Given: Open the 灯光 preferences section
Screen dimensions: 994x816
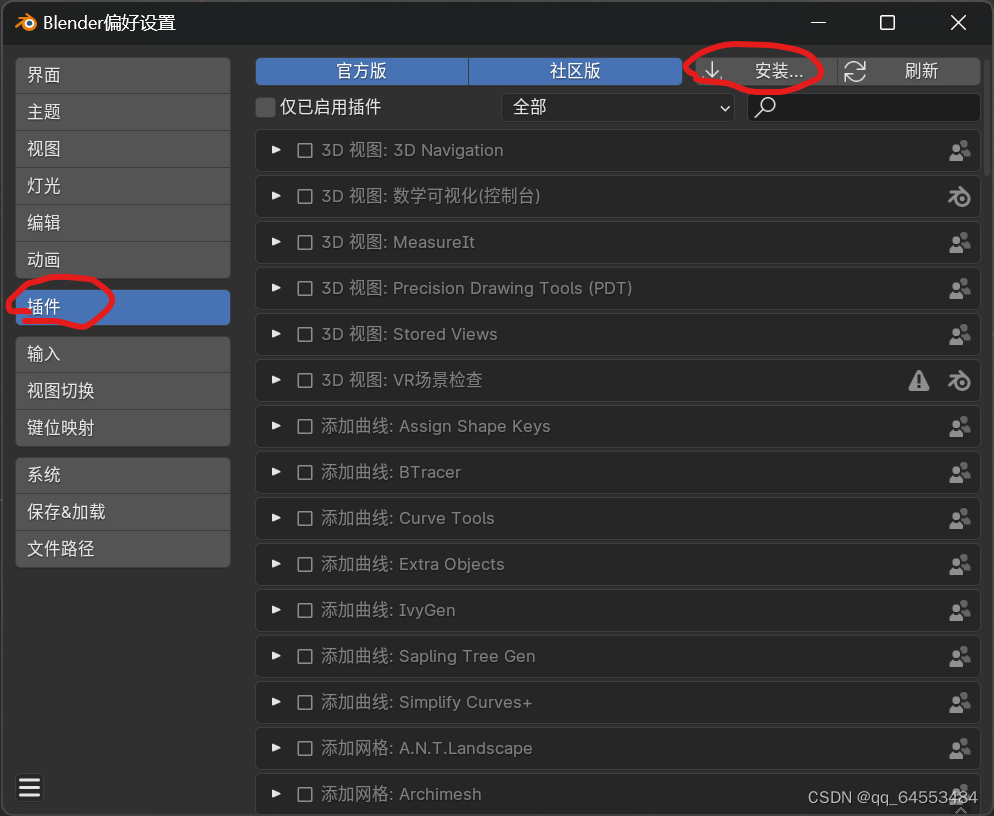Looking at the screenshot, I should point(123,186).
